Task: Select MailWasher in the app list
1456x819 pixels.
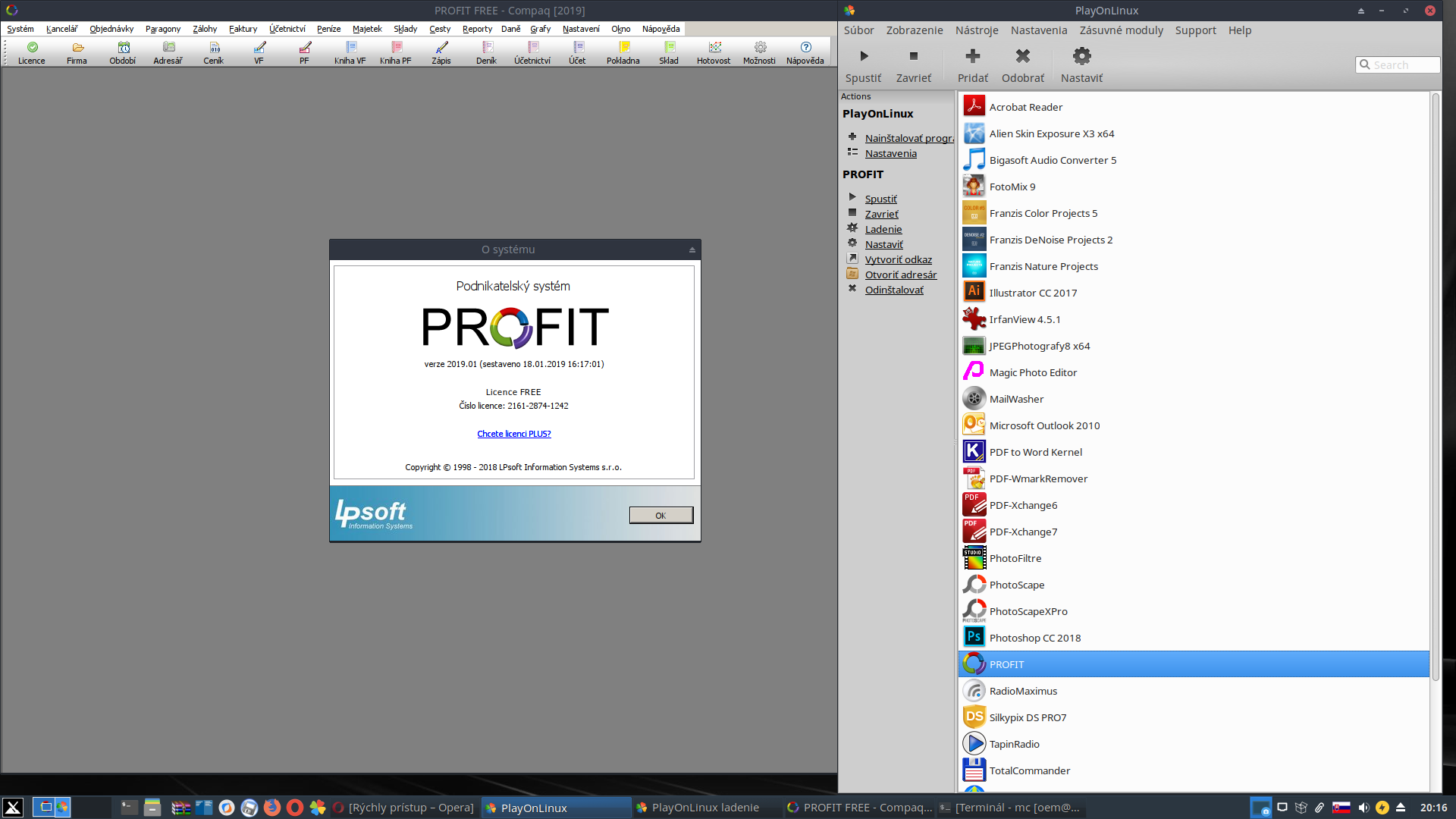Action: tap(1194, 399)
